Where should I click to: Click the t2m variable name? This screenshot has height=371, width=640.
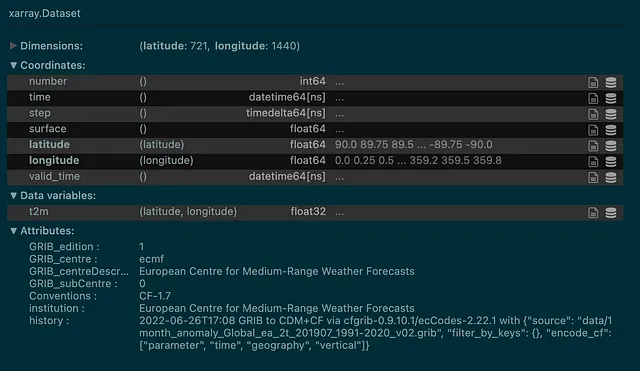click(38, 211)
